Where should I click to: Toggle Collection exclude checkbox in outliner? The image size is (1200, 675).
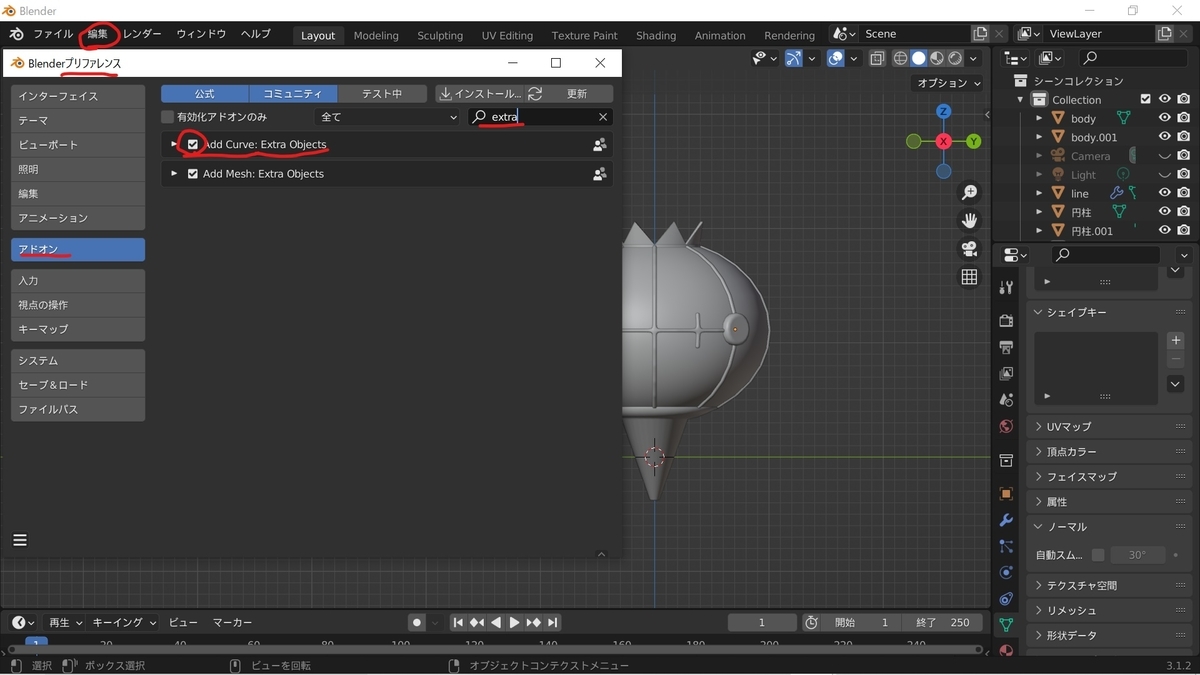(x=1146, y=99)
